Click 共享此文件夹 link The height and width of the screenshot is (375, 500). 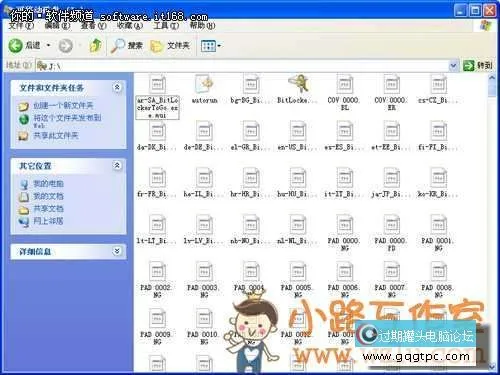[x=56, y=136]
